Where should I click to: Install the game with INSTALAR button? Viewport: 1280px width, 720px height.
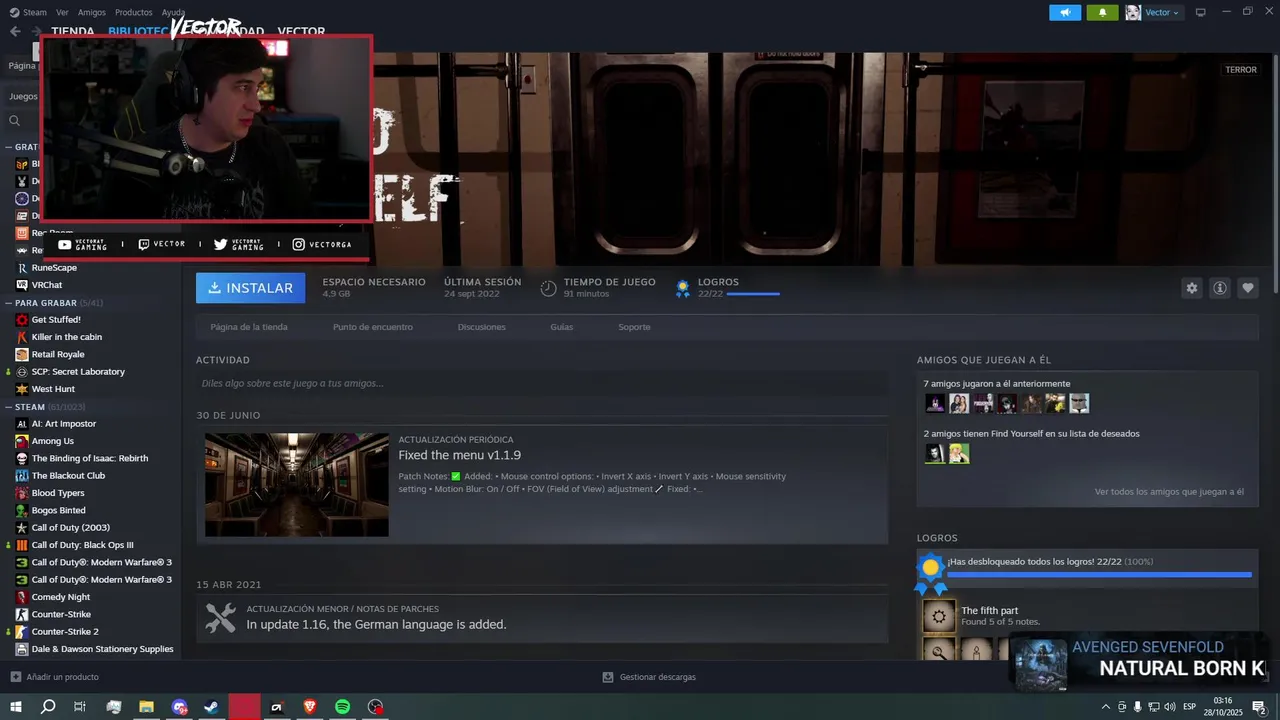click(250, 288)
